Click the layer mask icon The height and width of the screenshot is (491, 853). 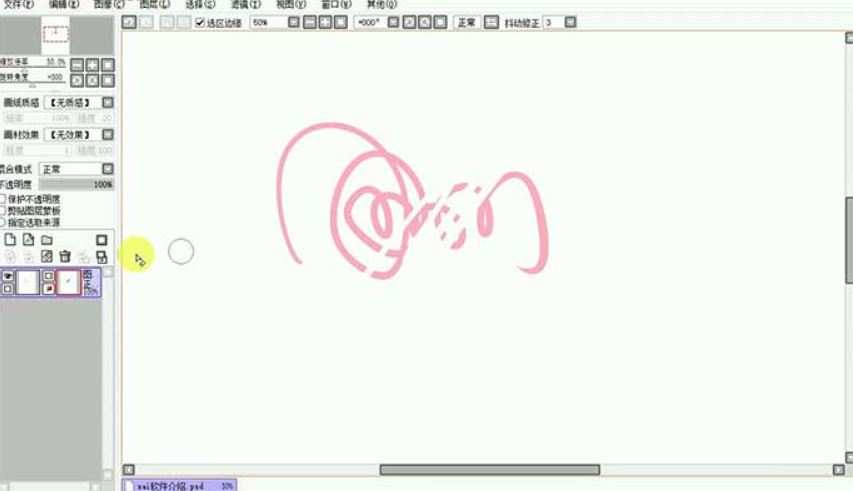[101, 240]
